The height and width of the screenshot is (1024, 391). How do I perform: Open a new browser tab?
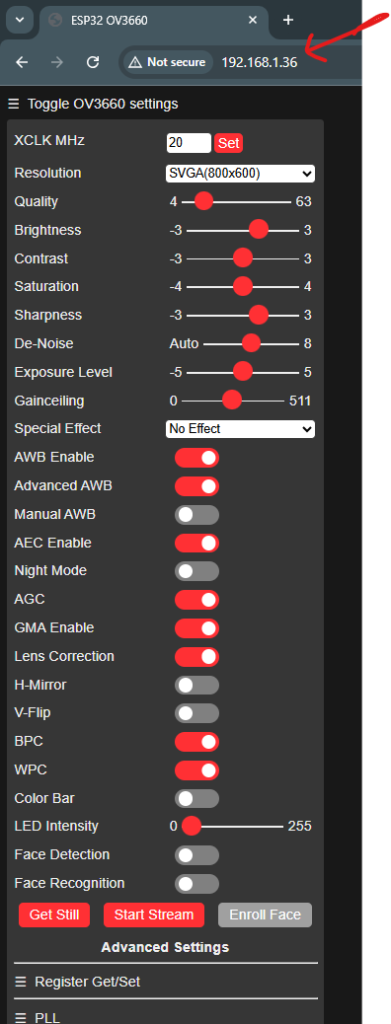288,20
